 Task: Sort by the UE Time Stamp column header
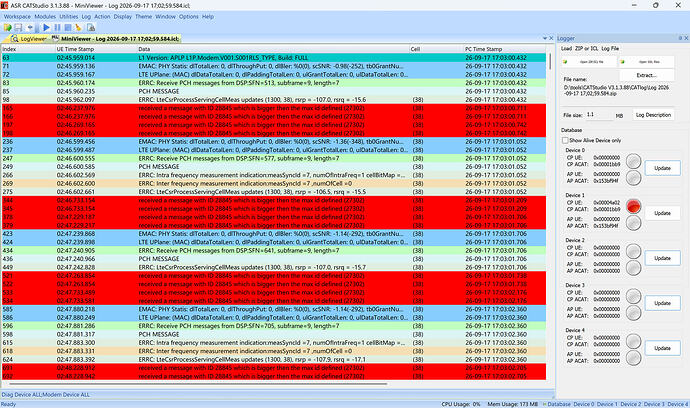[x=95, y=49]
